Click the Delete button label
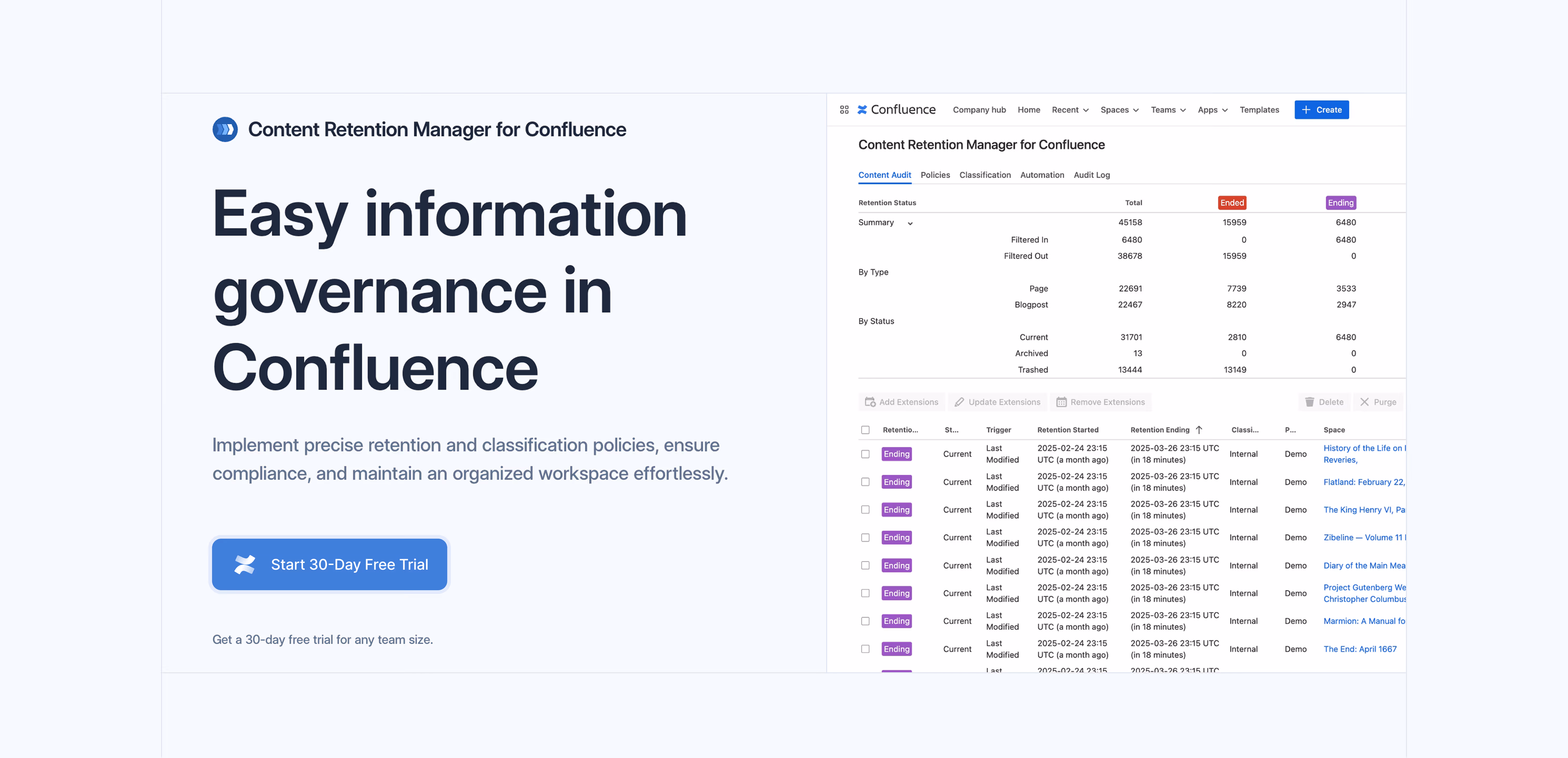1568x758 pixels. coord(1331,402)
